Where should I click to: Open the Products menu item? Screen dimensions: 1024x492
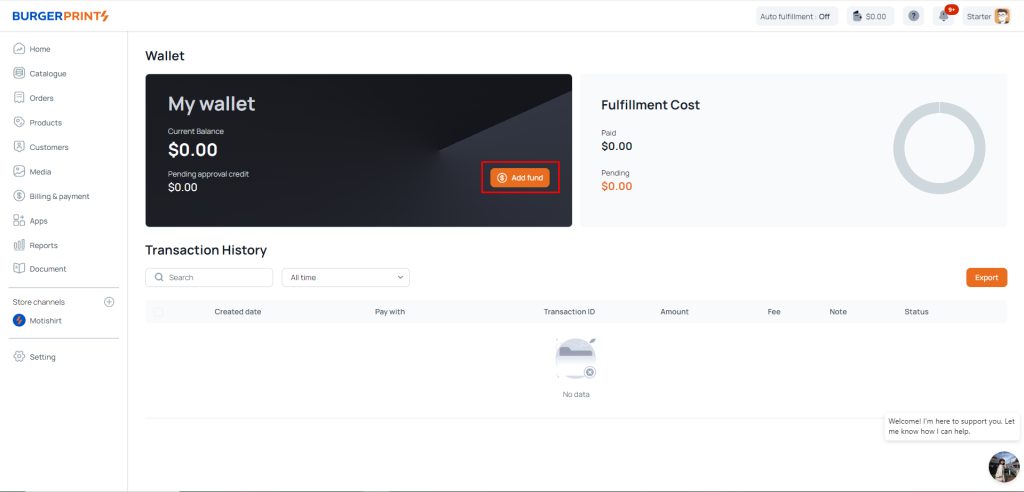point(45,122)
